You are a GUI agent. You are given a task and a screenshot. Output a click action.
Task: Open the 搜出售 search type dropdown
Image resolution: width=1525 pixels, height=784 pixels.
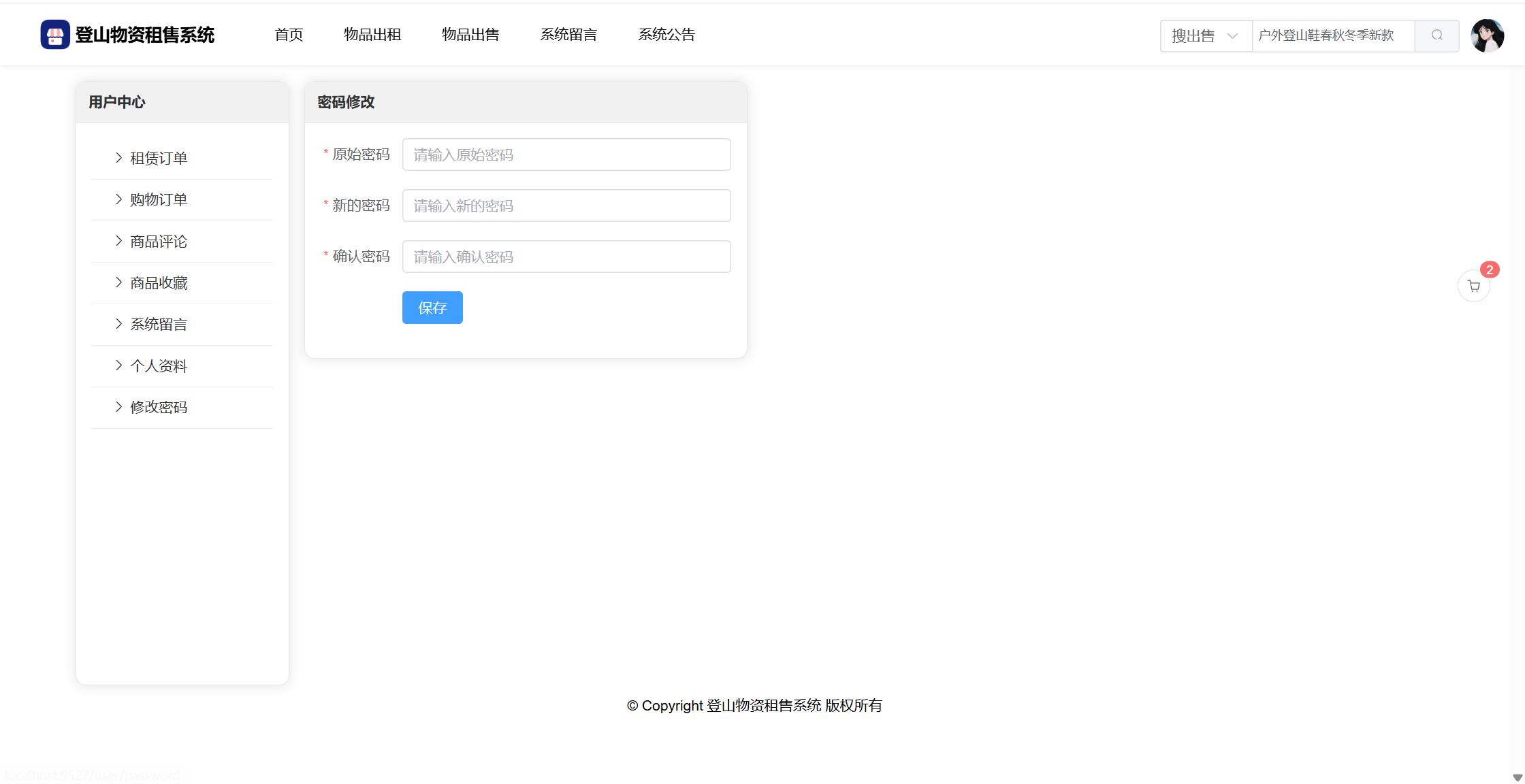[1205, 35]
